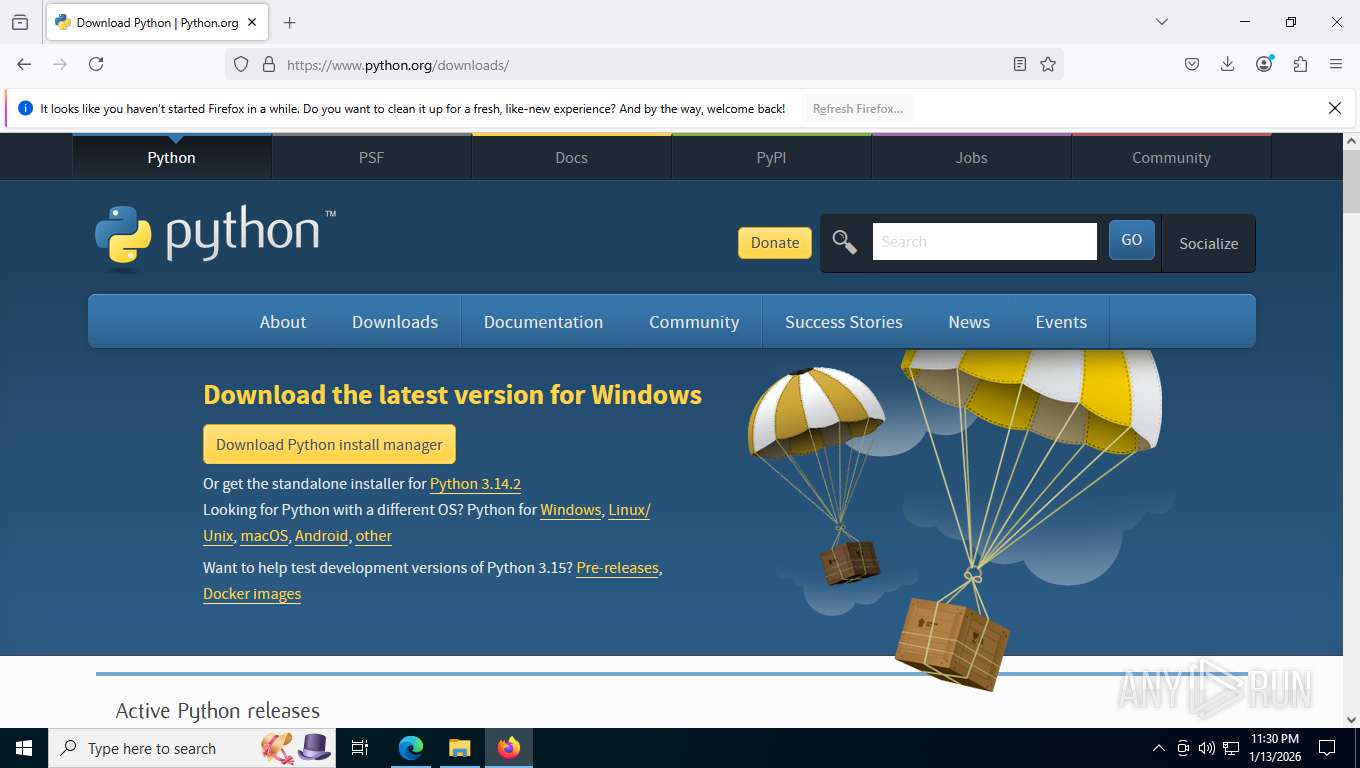This screenshot has height=768, width=1360.
Task: Follow the macOS link
Action: coord(264,536)
